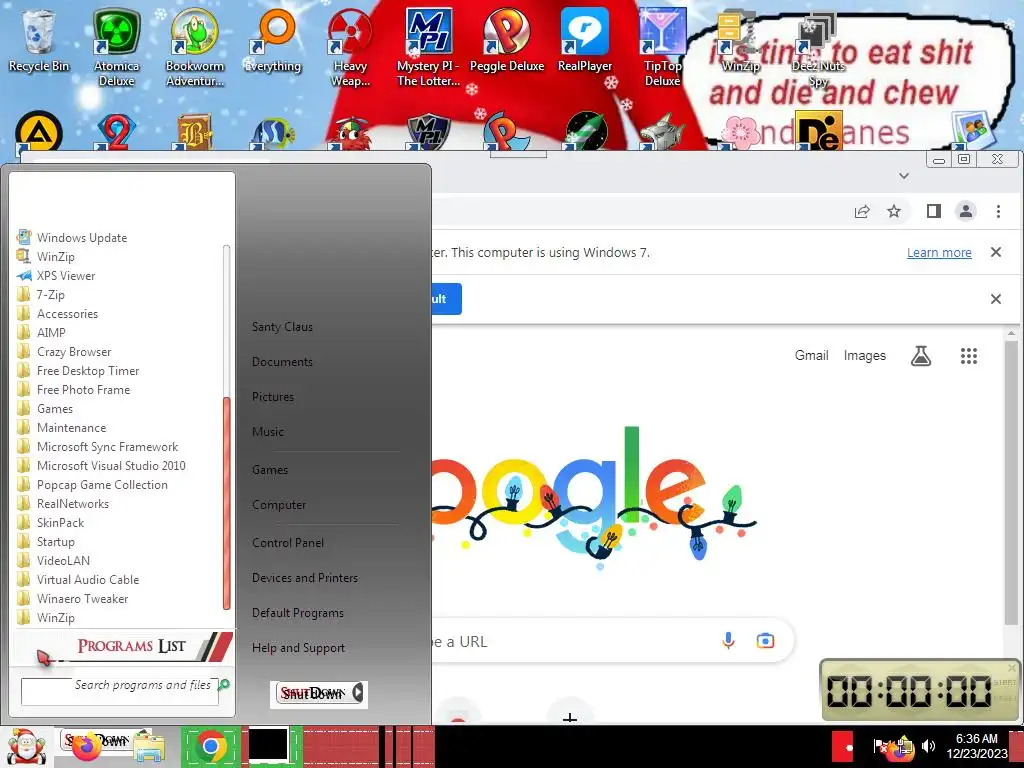Expand the AIMP folder
Screen dimensions: 1024x768
pyautogui.click(x=51, y=332)
